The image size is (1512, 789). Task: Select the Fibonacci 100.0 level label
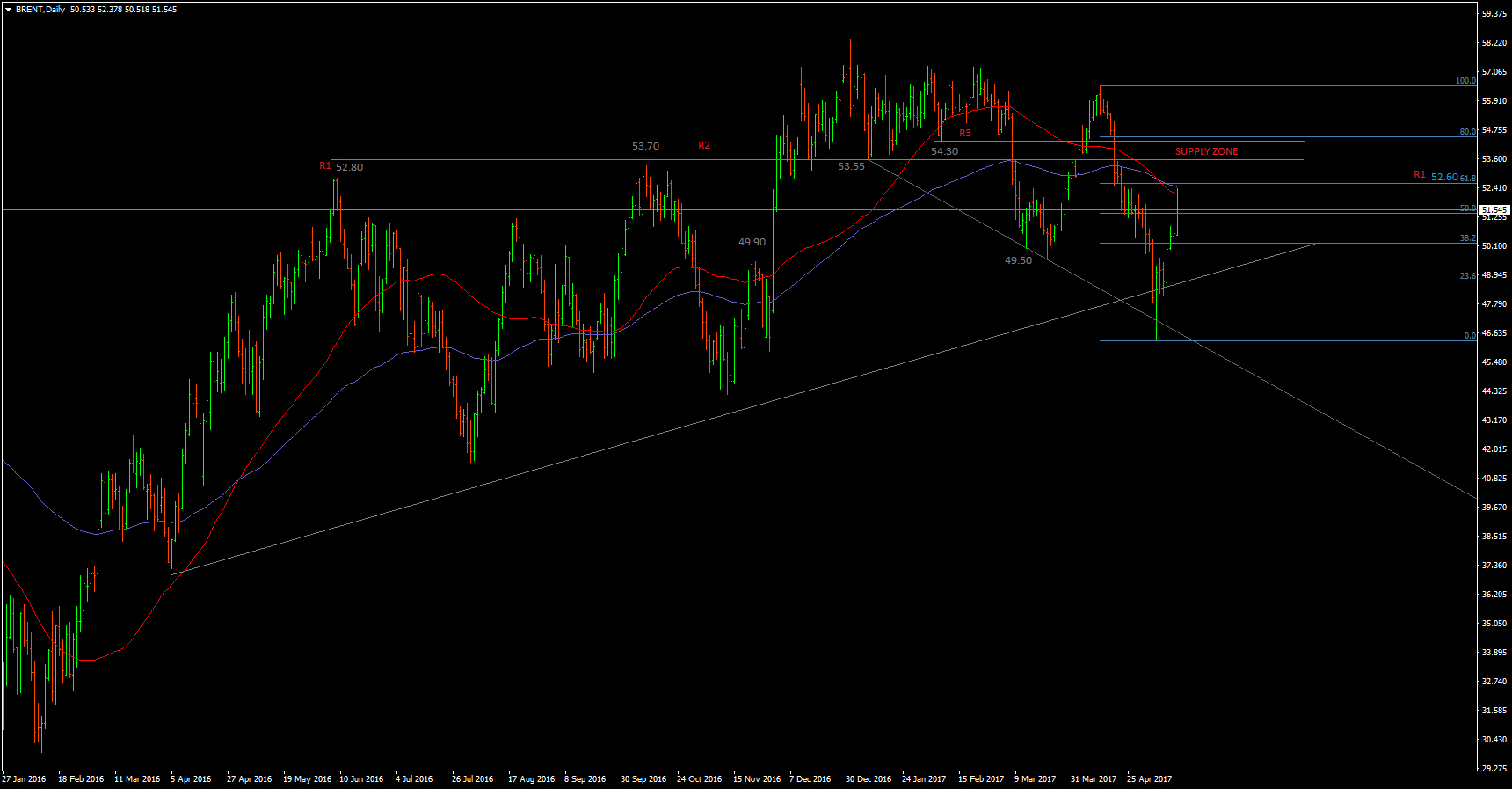[x=1465, y=81]
